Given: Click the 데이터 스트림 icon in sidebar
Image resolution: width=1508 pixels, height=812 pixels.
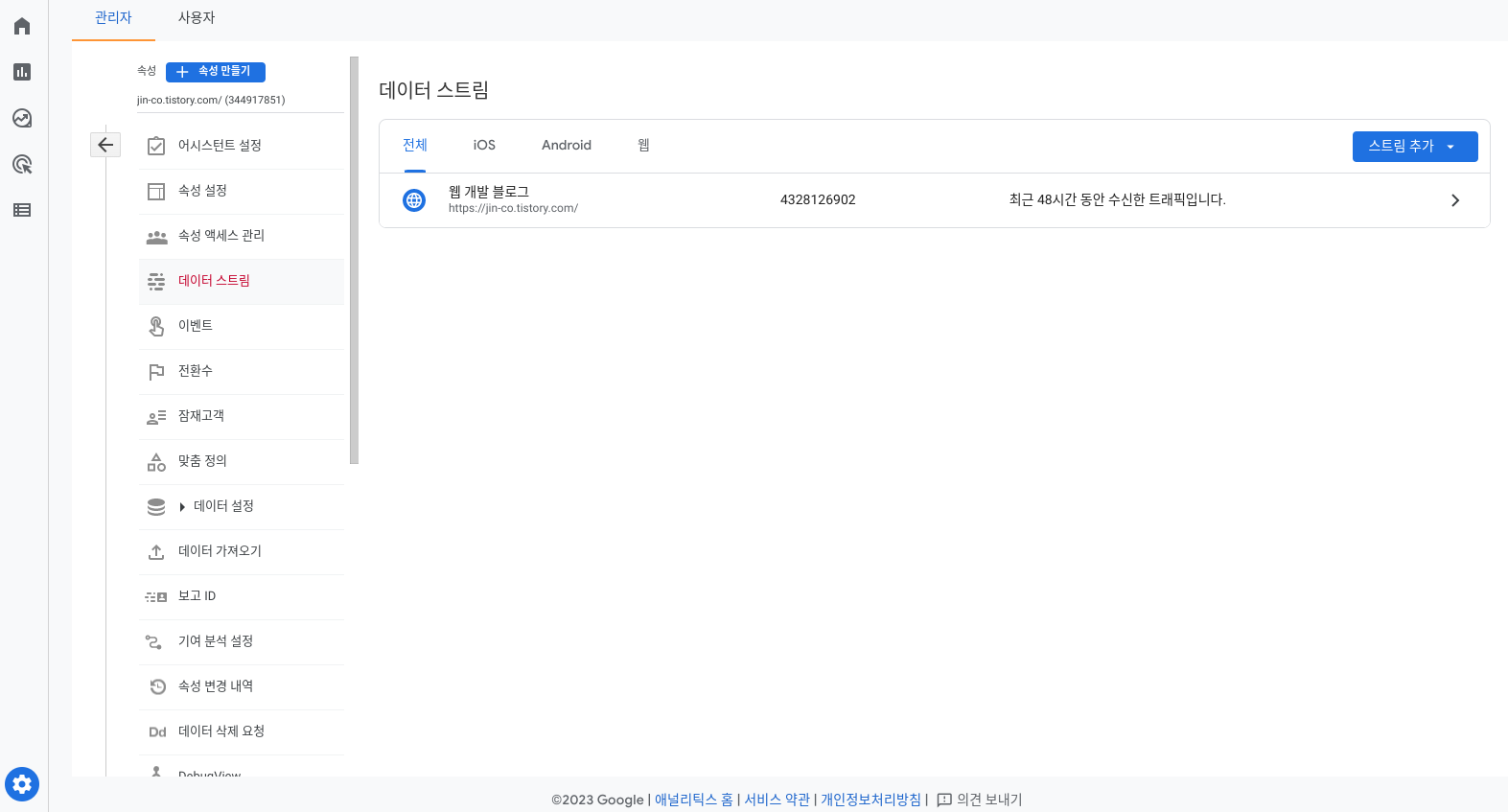Looking at the screenshot, I should (156, 281).
